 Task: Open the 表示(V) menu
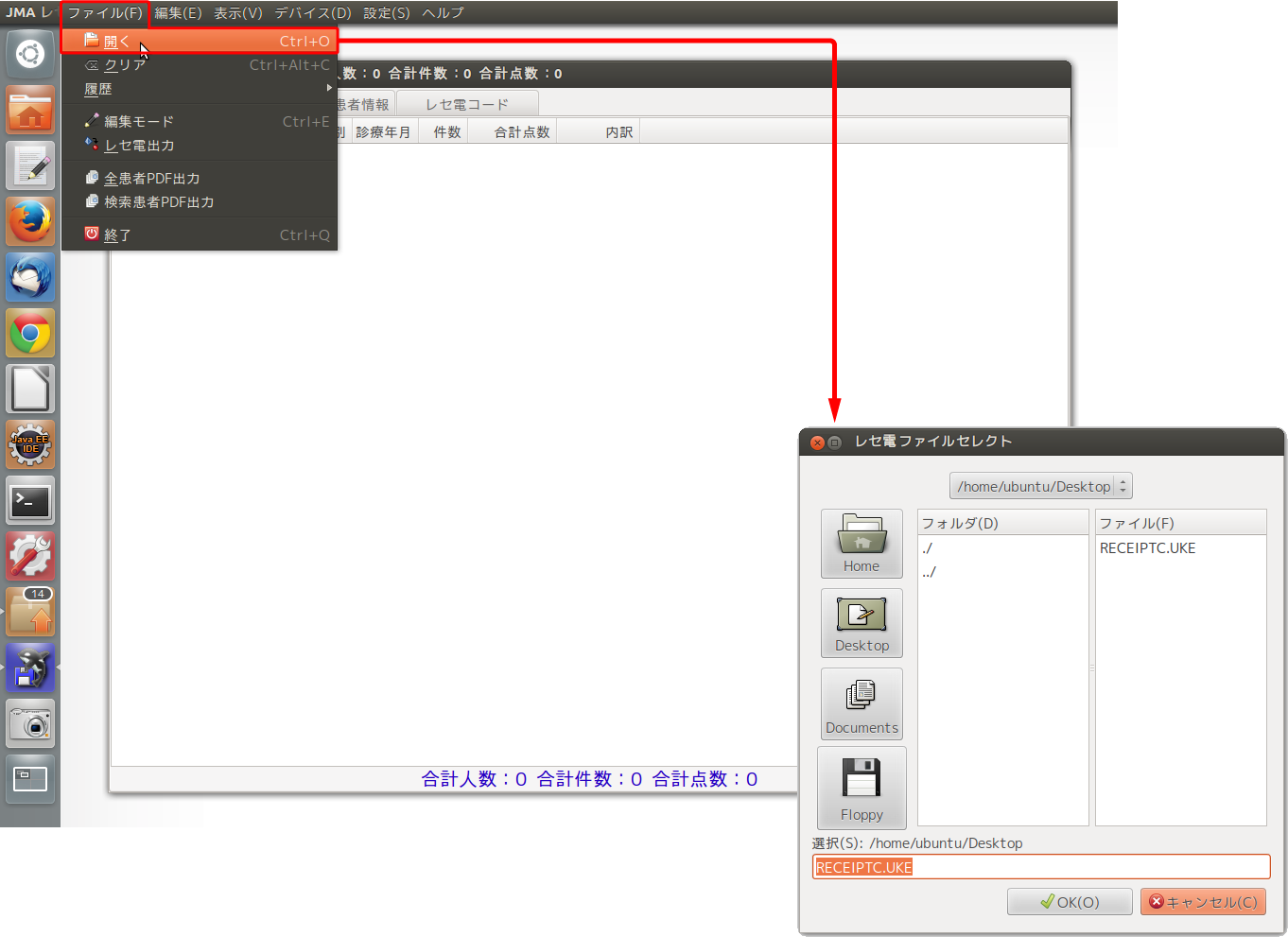point(237,13)
